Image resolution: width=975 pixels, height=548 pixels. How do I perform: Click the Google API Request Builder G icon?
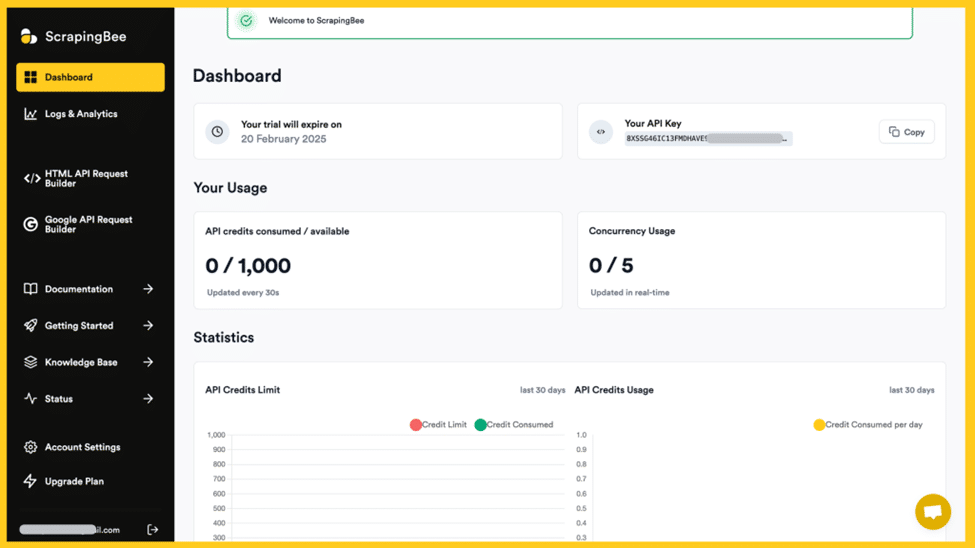pos(30,224)
